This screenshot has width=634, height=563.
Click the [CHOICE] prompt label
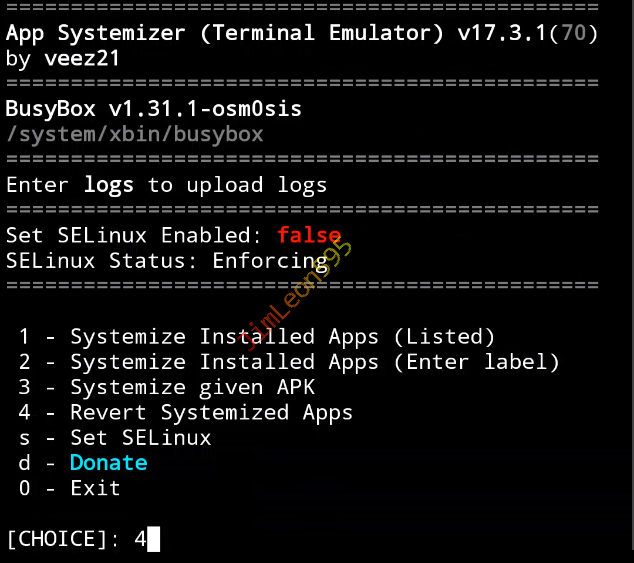pyautogui.click(x=63, y=539)
